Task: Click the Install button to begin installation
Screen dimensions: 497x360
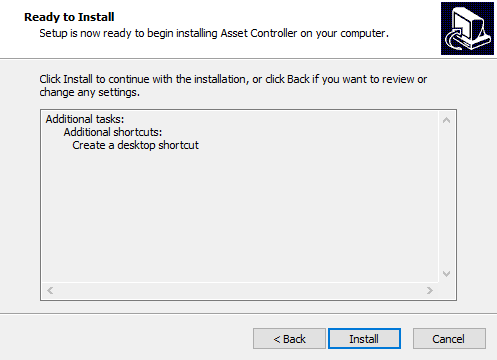Action: (x=364, y=339)
